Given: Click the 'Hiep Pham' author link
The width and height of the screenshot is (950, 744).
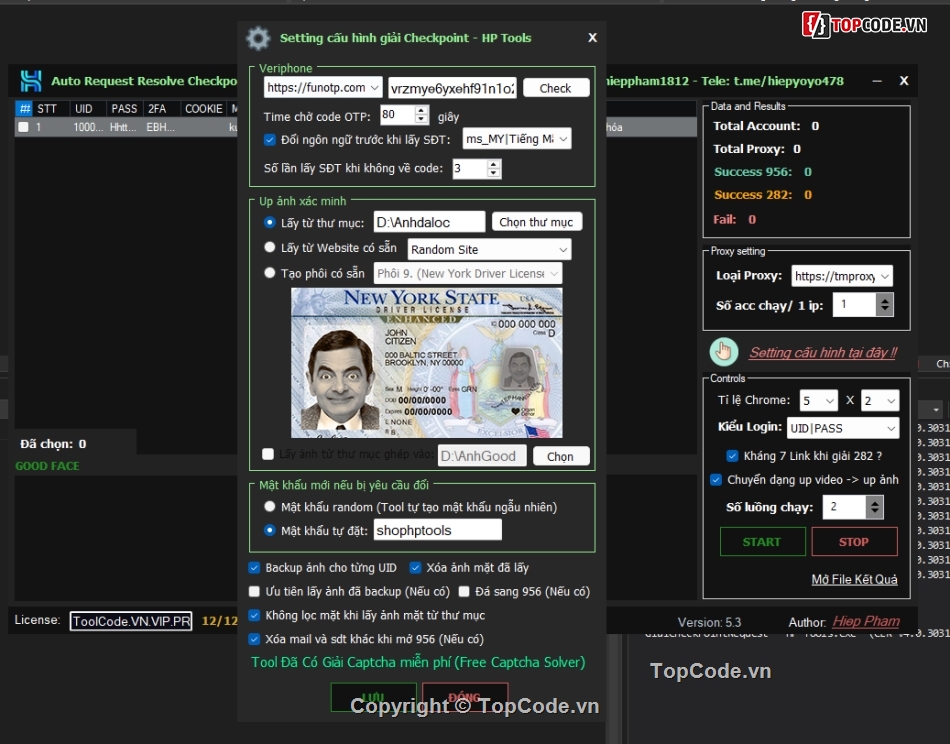Looking at the screenshot, I should [866, 621].
